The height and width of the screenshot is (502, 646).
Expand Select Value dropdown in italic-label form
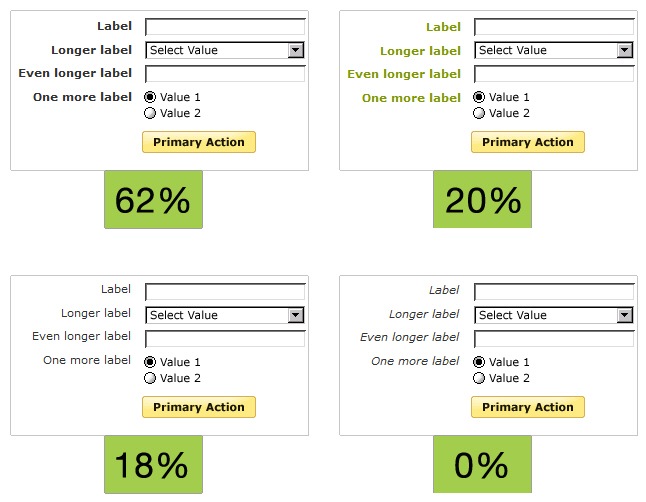point(554,315)
